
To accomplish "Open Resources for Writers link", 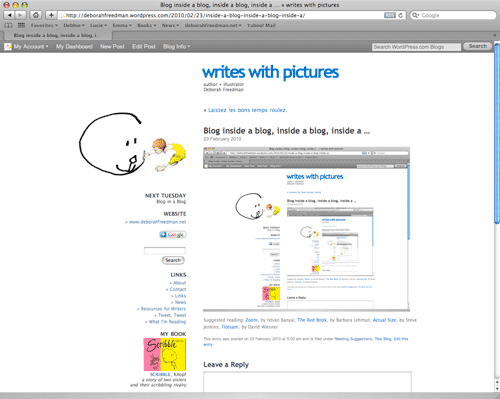I will pos(163,309).
